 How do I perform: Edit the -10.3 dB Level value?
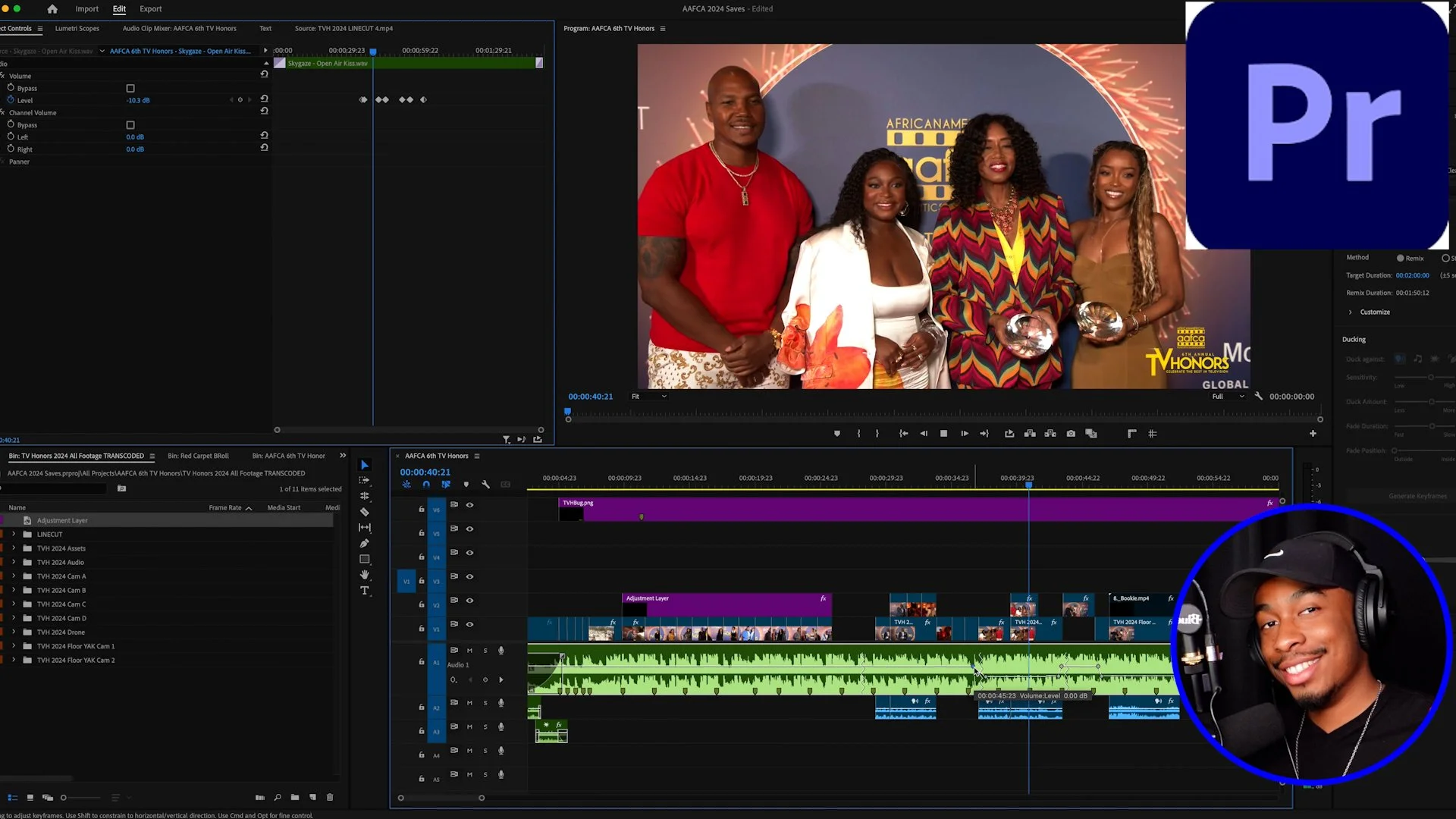coord(139,100)
